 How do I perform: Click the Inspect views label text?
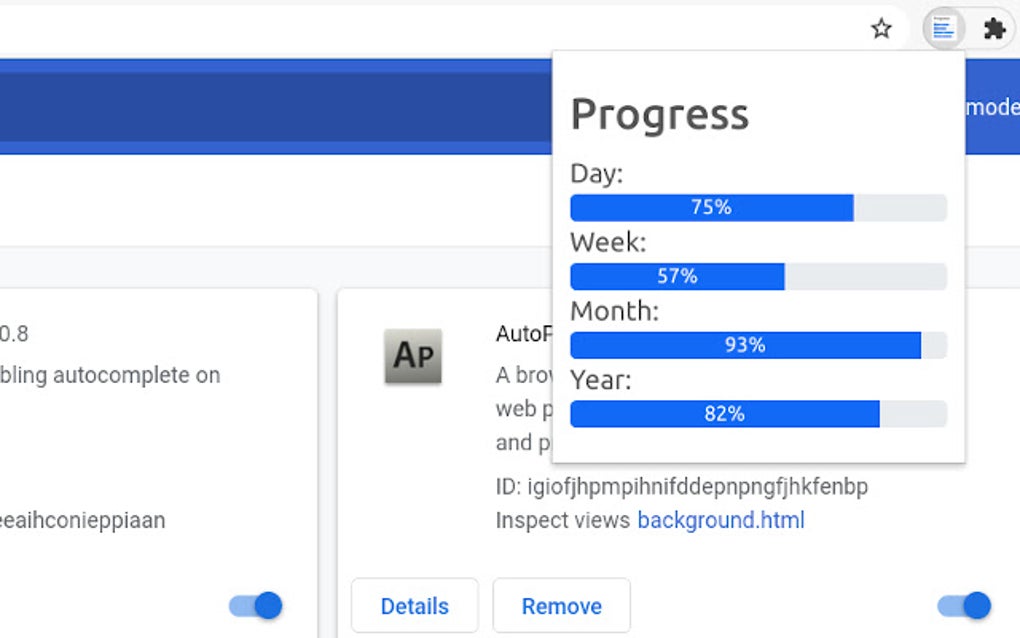coord(563,520)
